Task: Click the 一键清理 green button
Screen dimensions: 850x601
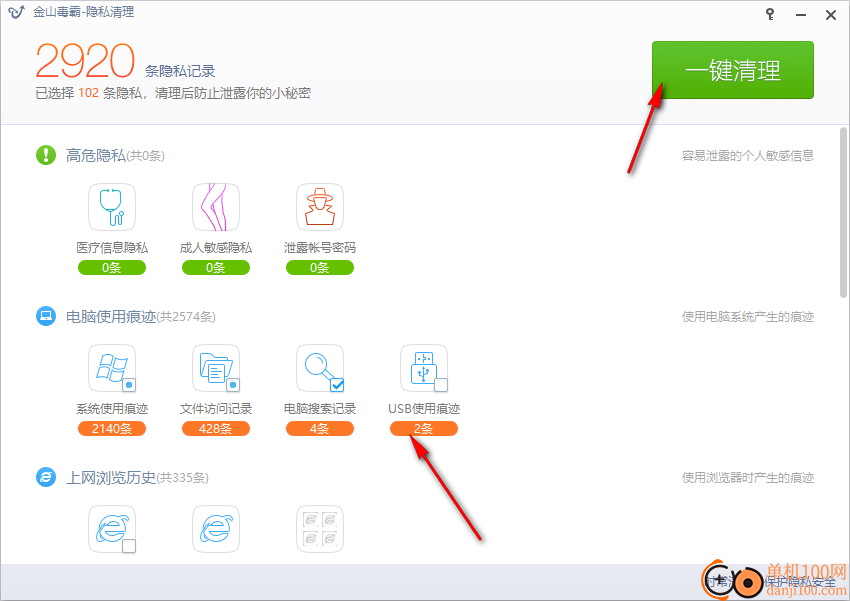Action: 732,70
